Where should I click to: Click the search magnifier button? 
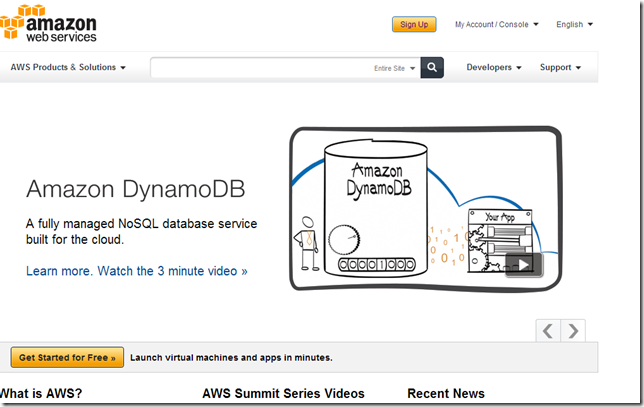coord(432,68)
